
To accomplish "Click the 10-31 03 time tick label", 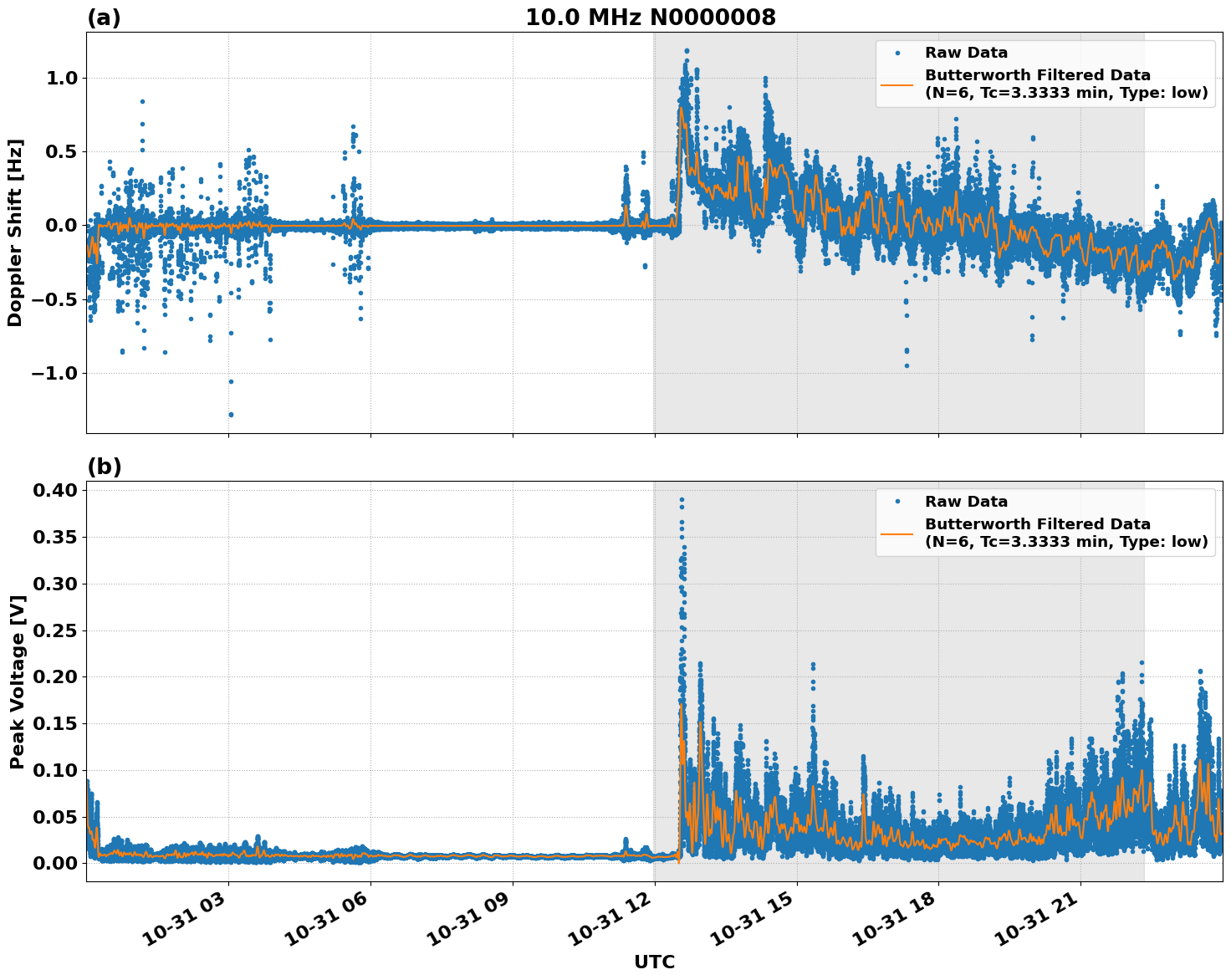I will coord(192,922).
